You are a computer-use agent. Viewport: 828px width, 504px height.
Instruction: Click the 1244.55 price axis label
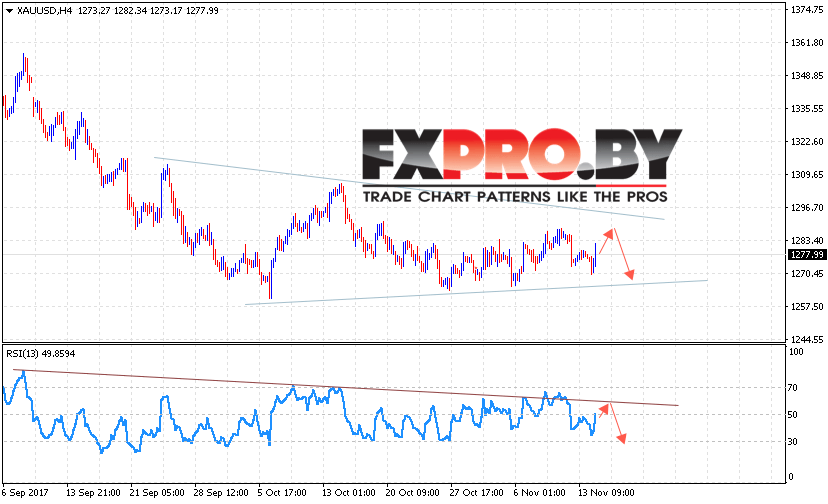807,340
